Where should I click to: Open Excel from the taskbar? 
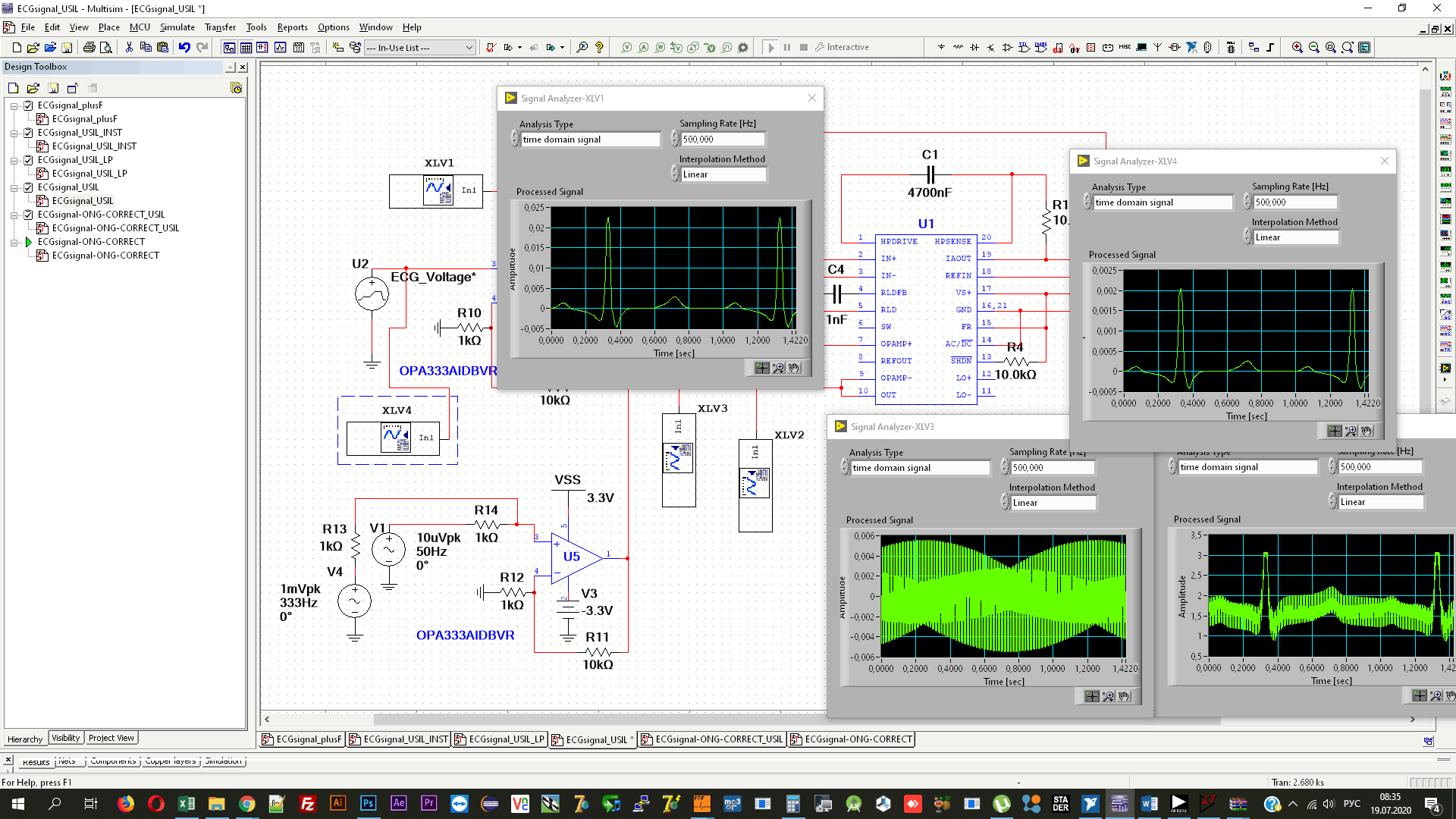point(187,804)
